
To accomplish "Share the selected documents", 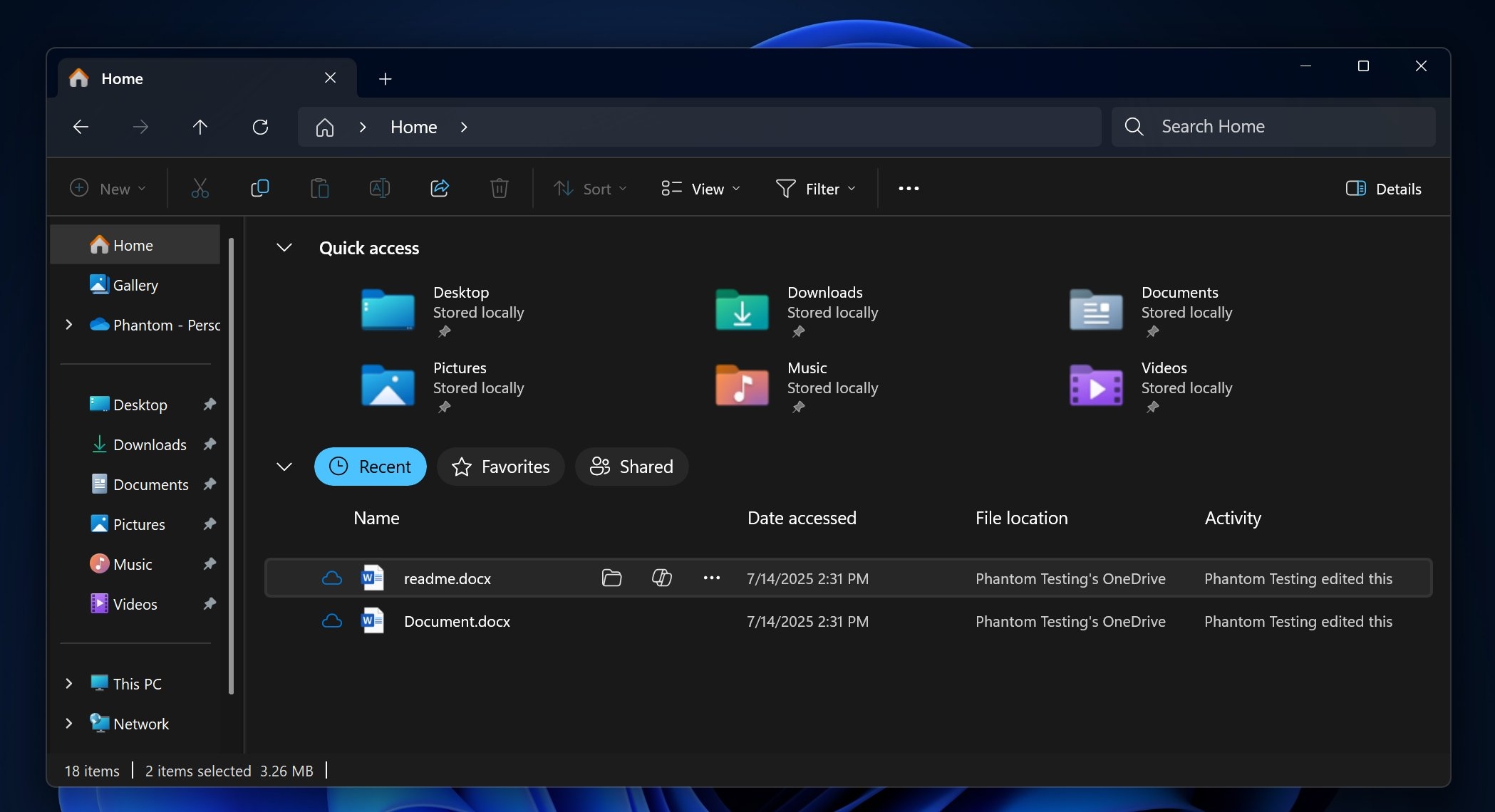I will click(440, 188).
